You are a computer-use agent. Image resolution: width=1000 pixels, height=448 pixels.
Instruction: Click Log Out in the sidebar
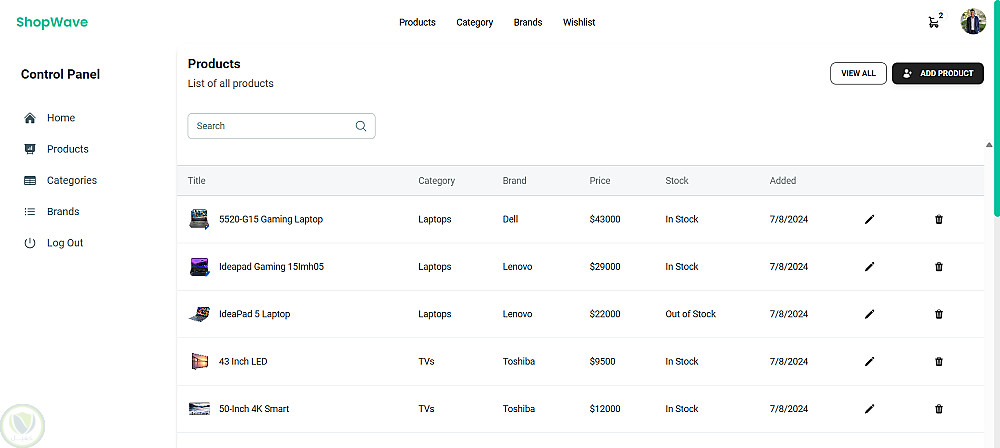(64, 243)
